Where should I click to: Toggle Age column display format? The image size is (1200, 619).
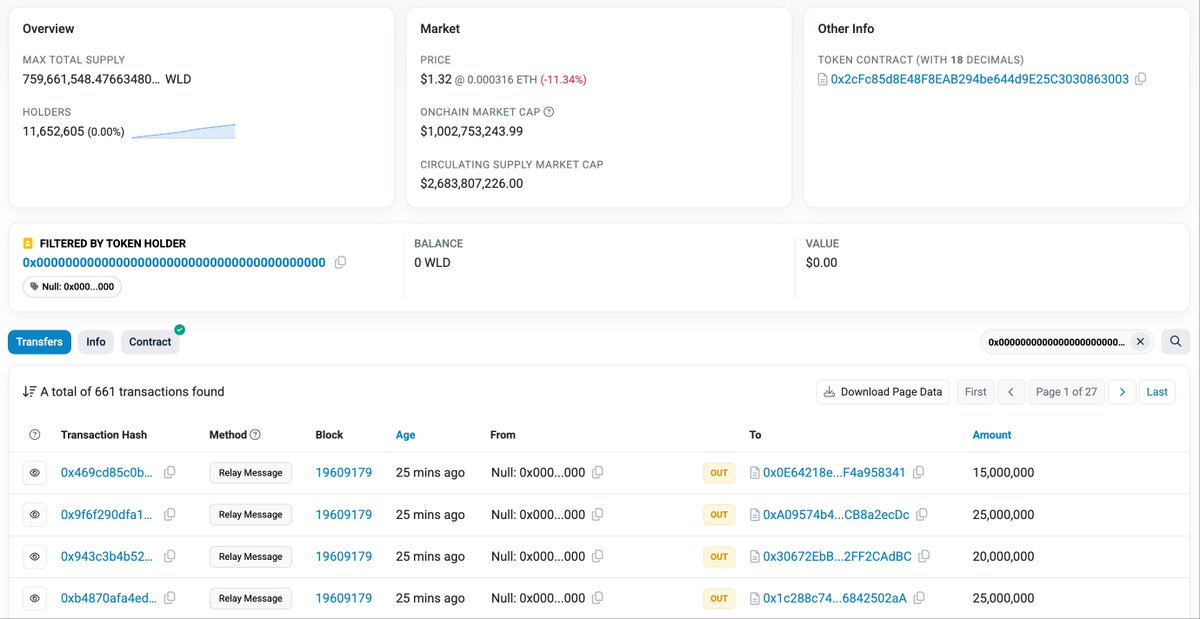tap(405, 435)
